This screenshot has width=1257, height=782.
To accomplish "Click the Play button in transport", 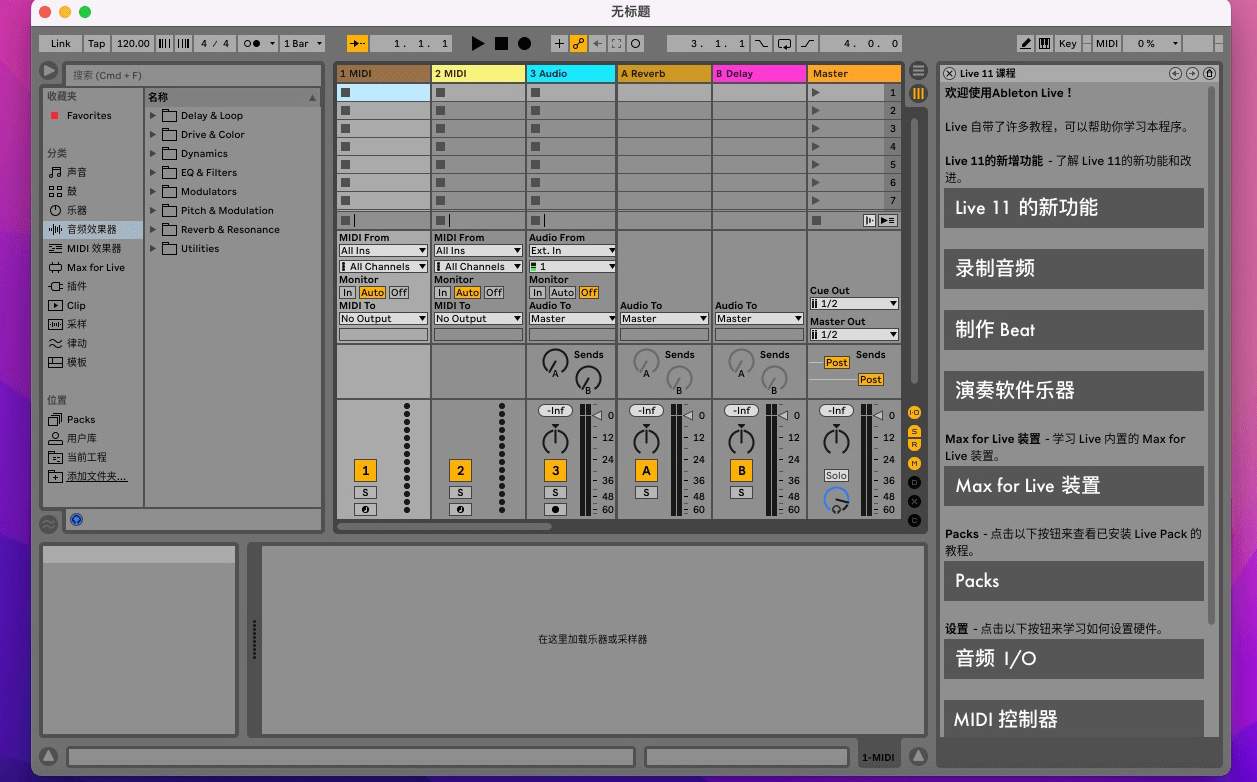I will click(x=477, y=44).
